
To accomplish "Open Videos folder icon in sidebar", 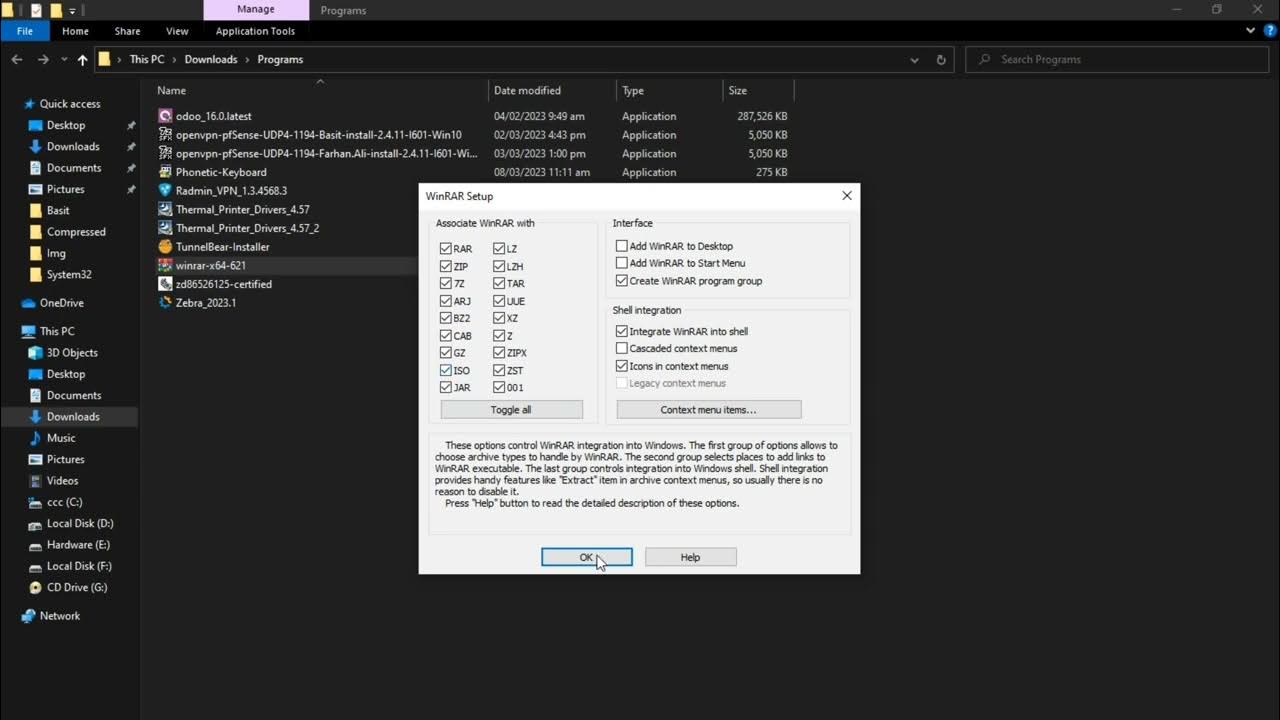I will pos(36,481).
